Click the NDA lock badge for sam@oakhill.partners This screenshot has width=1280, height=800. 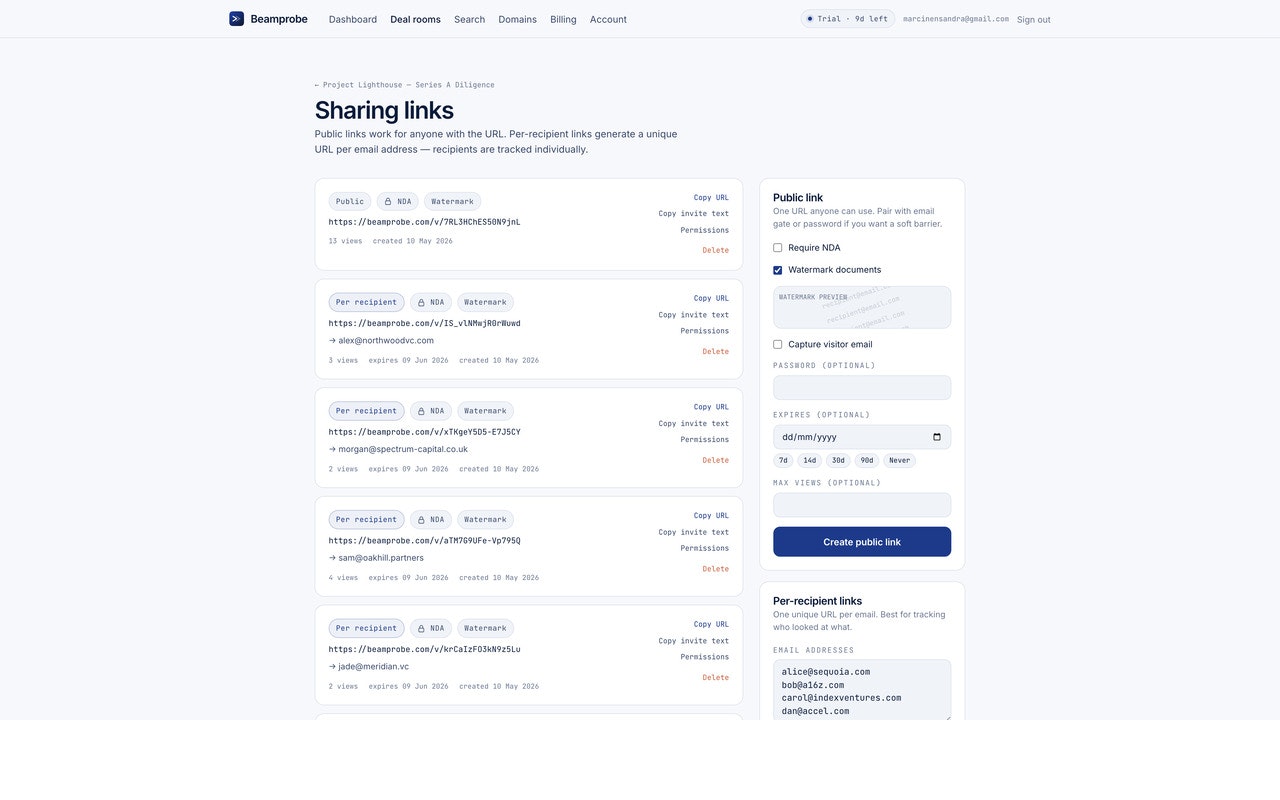click(431, 520)
